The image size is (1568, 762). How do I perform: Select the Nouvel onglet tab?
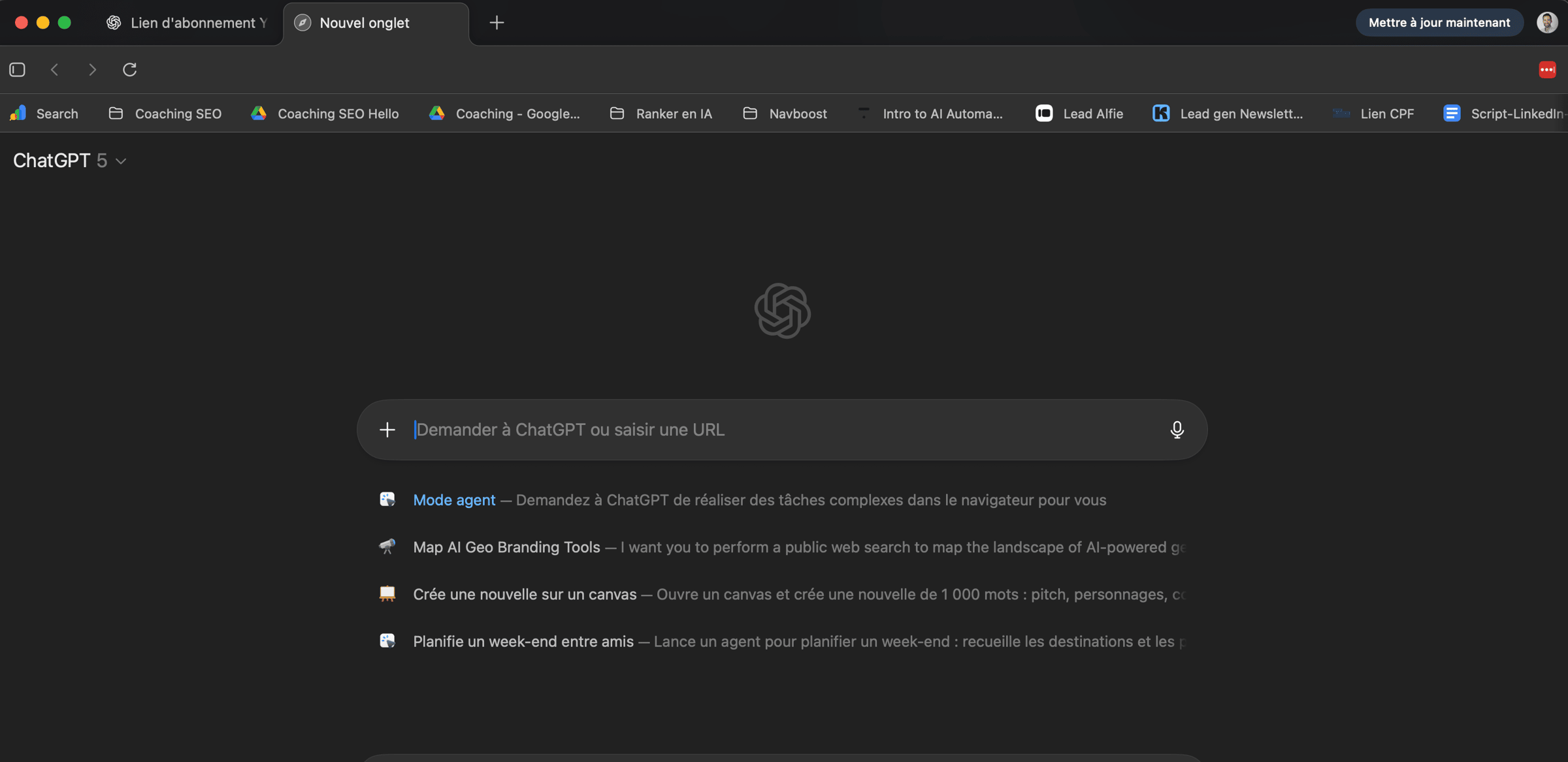tap(364, 23)
